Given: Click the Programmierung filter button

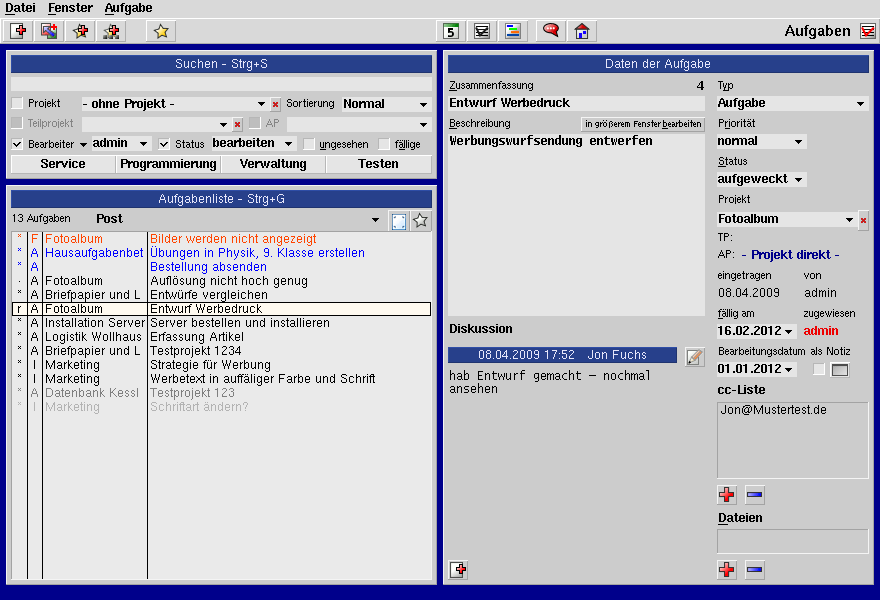Looking at the screenshot, I should click(168, 164).
